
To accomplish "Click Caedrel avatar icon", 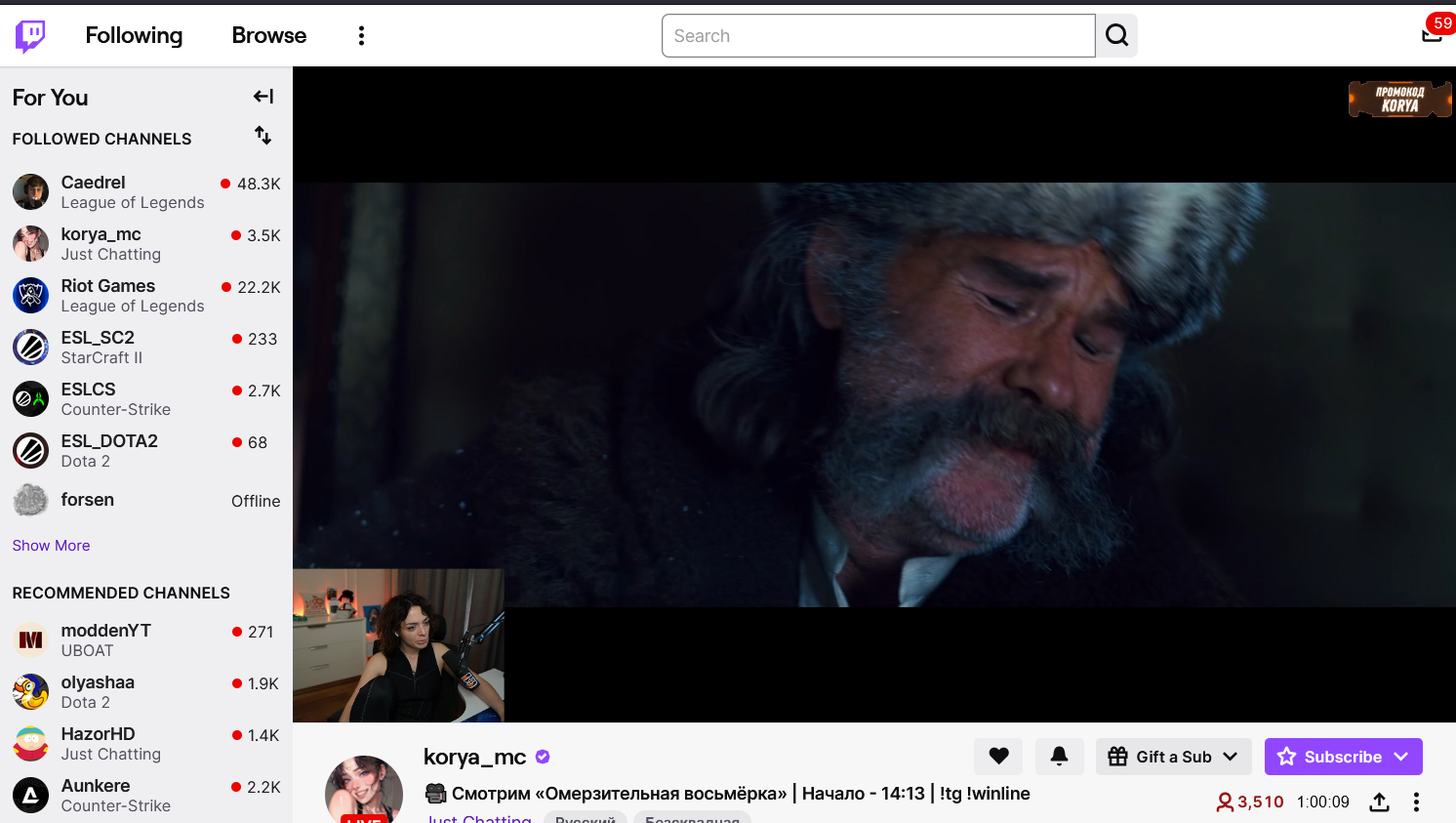I will click(x=30, y=192).
